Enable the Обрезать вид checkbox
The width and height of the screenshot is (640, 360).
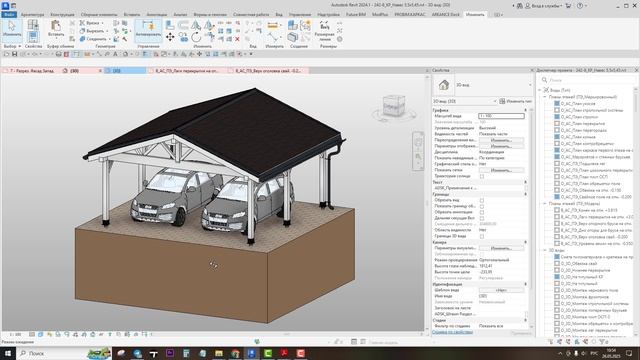point(482,200)
